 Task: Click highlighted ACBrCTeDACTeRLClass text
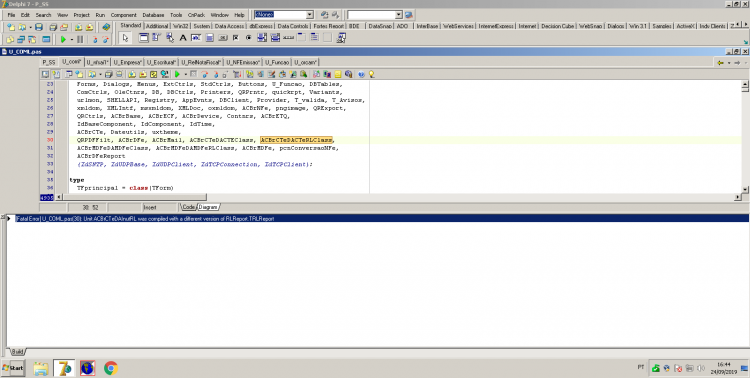[296, 140]
